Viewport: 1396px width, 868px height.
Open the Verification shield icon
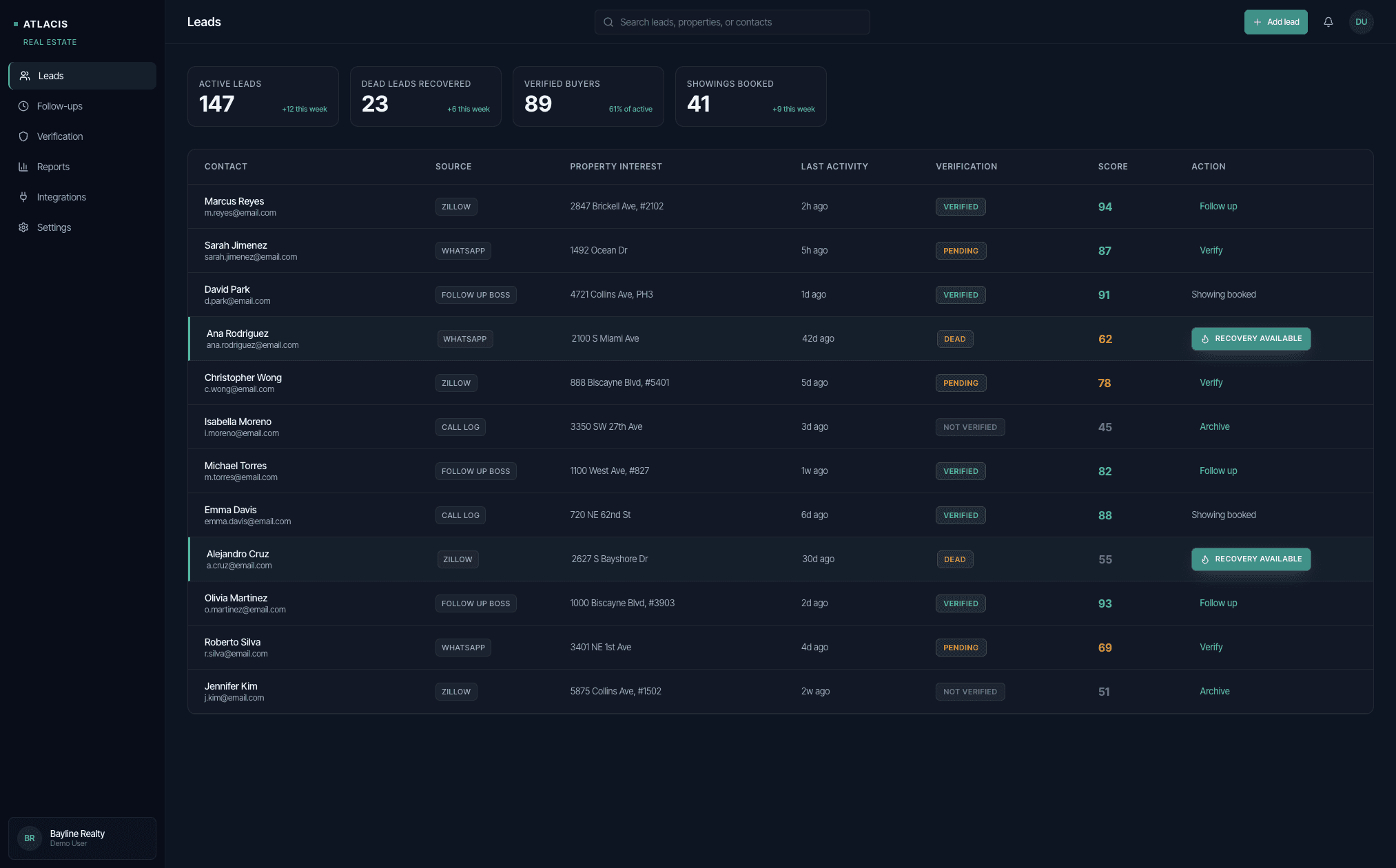(23, 136)
